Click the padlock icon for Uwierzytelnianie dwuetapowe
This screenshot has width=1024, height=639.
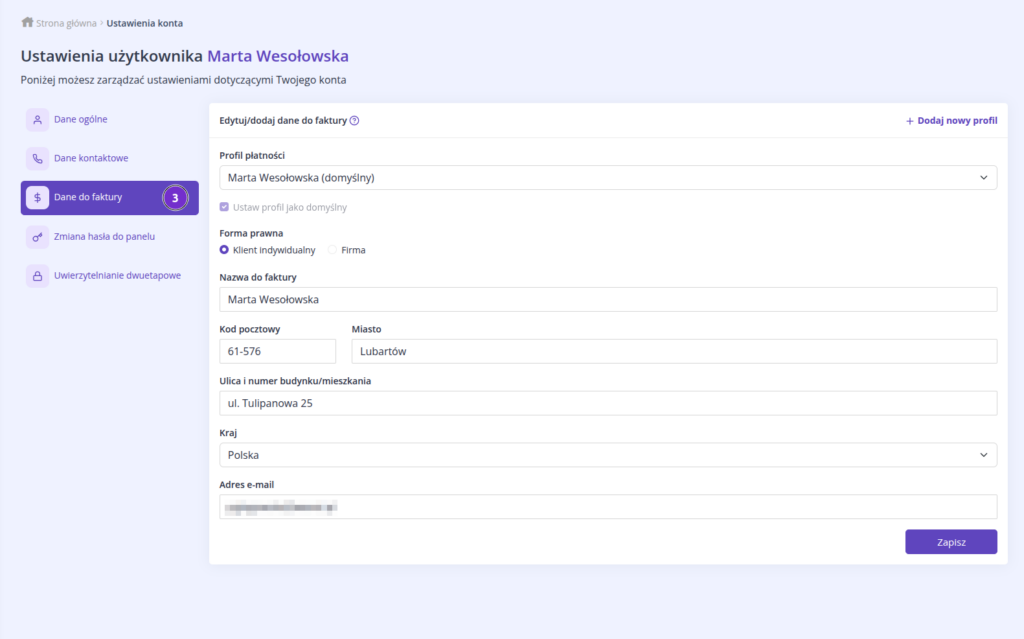coord(37,276)
